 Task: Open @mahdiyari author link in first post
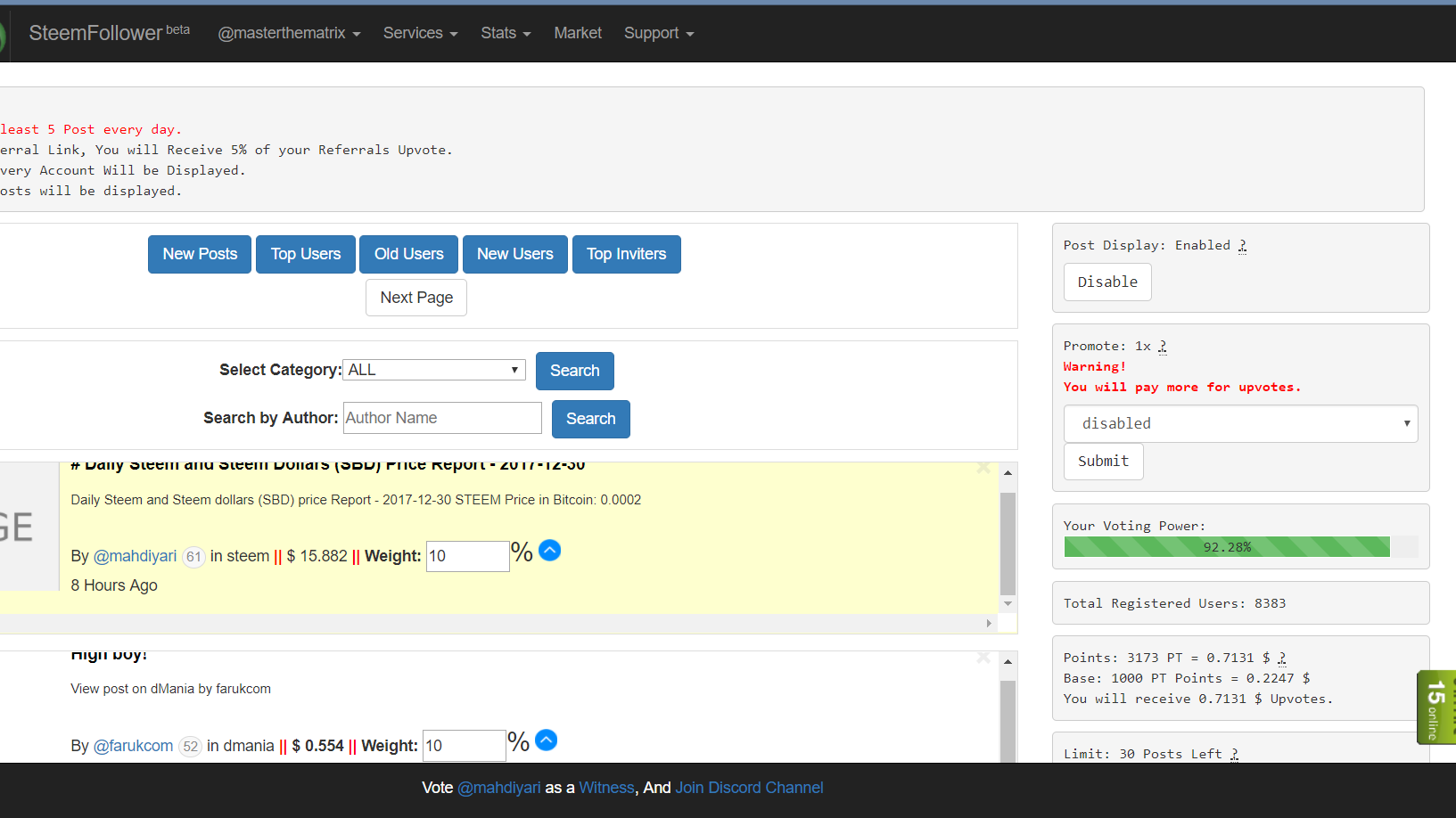click(136, 556)
